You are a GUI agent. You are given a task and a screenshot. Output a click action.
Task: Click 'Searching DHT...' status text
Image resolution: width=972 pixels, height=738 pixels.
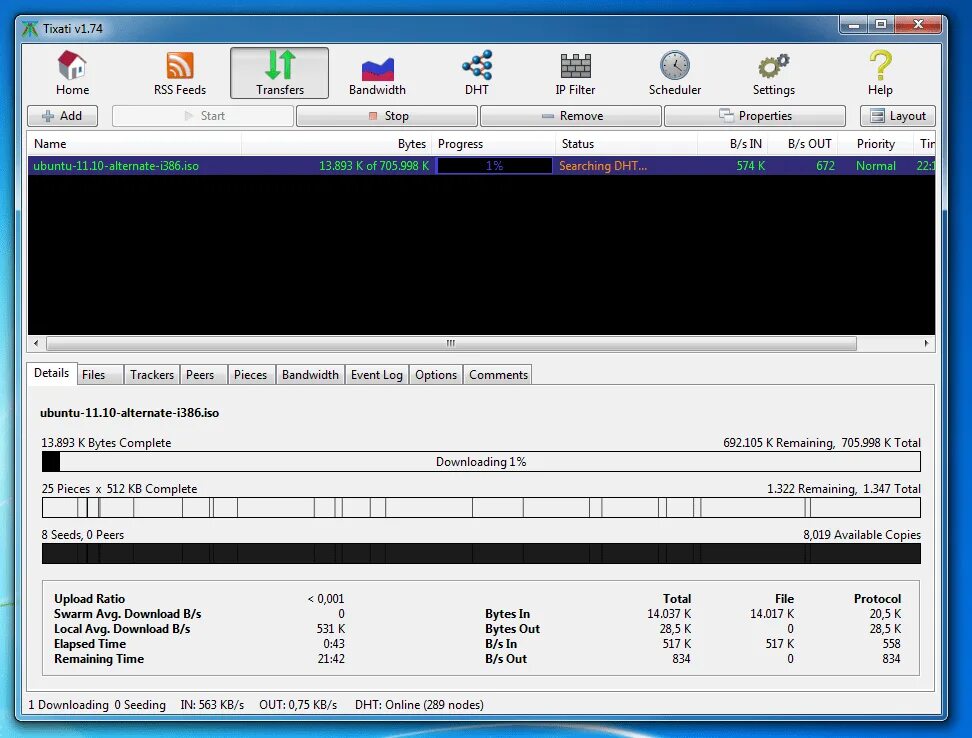click(603, 165)
